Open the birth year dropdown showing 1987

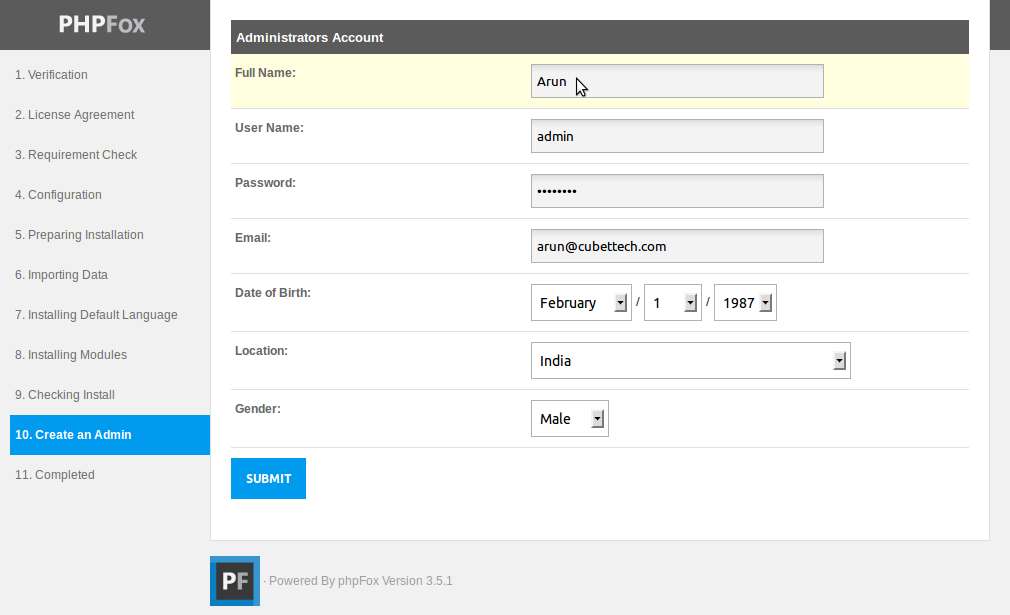coord(745,303)
